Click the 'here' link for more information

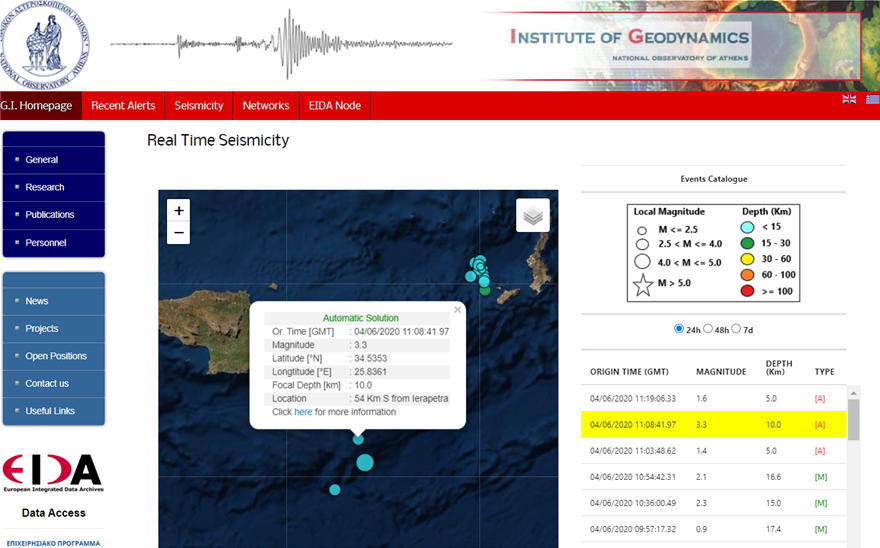[303, 412]
